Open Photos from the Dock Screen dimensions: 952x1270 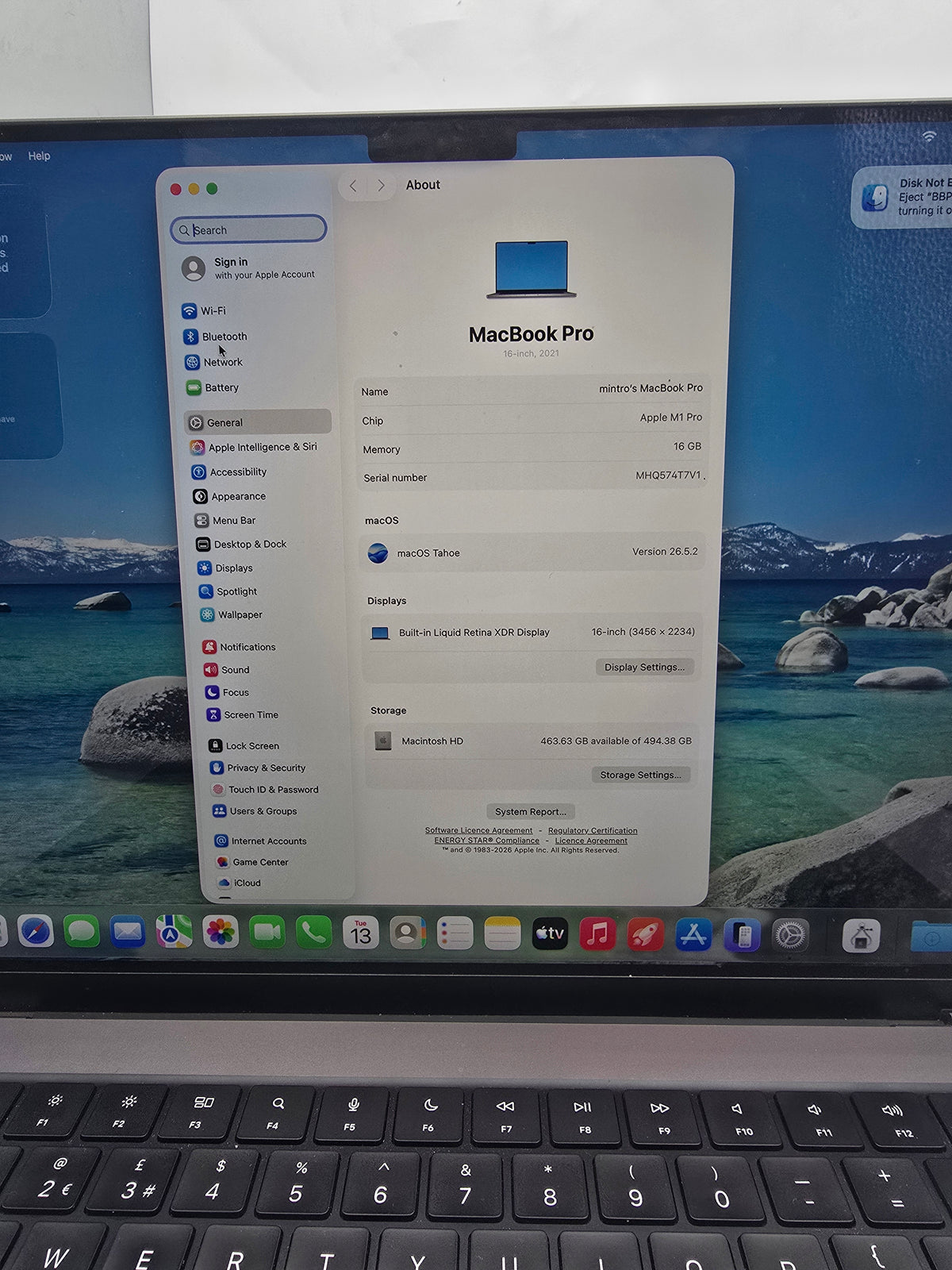[x=221, y=932]
